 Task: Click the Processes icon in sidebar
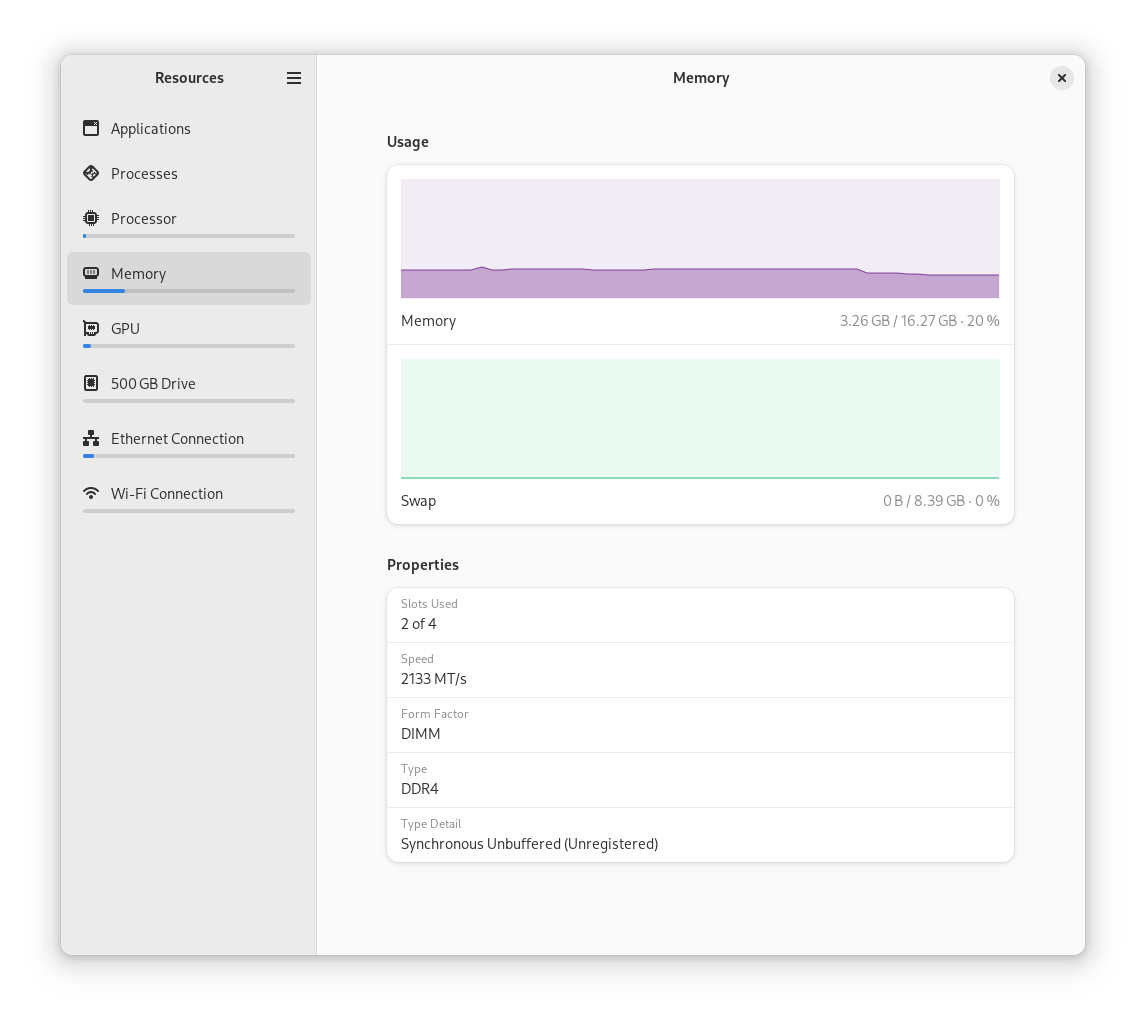91,173
